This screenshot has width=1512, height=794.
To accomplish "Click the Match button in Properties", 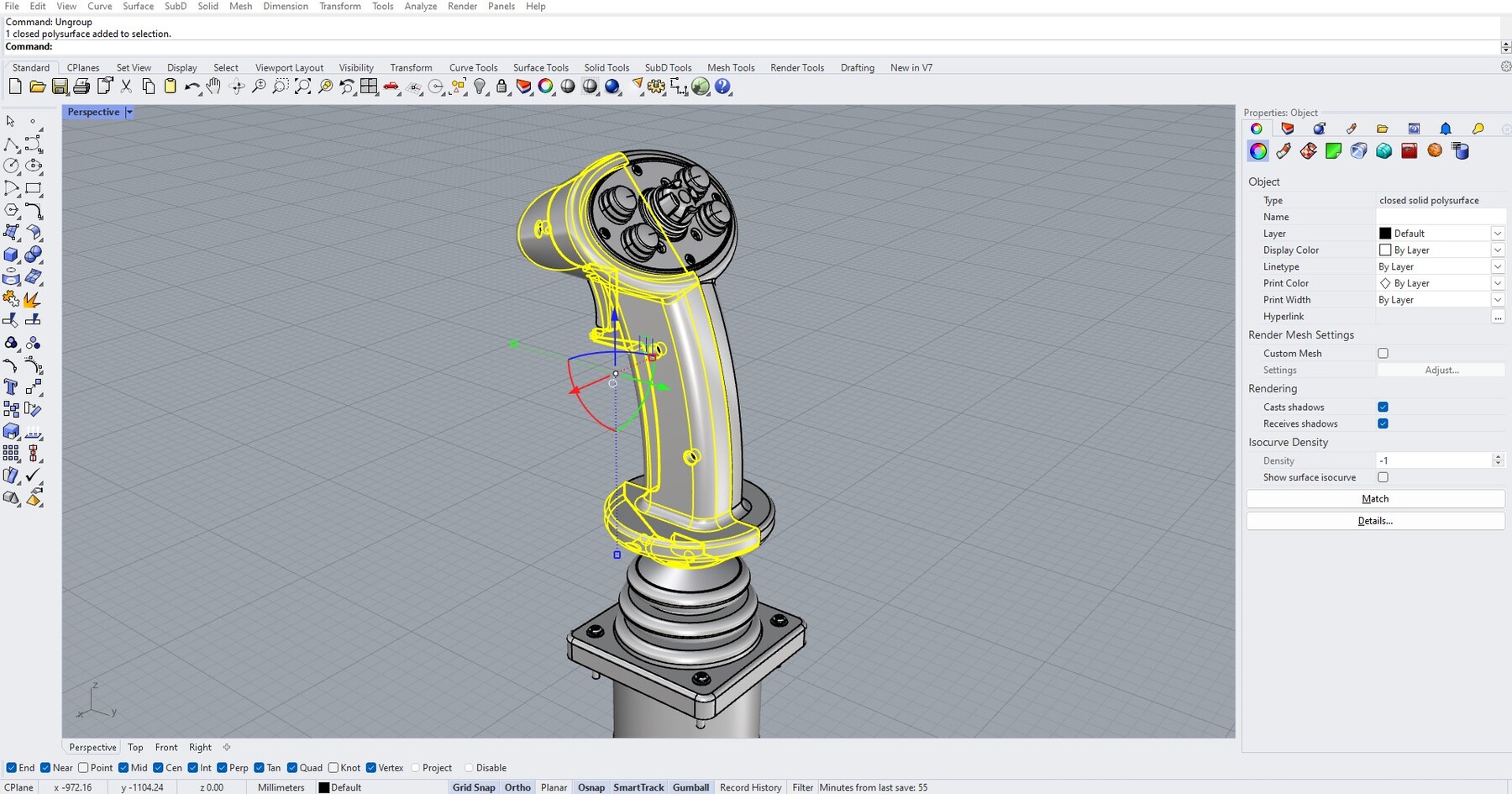I will click(x=1374, y=498).
